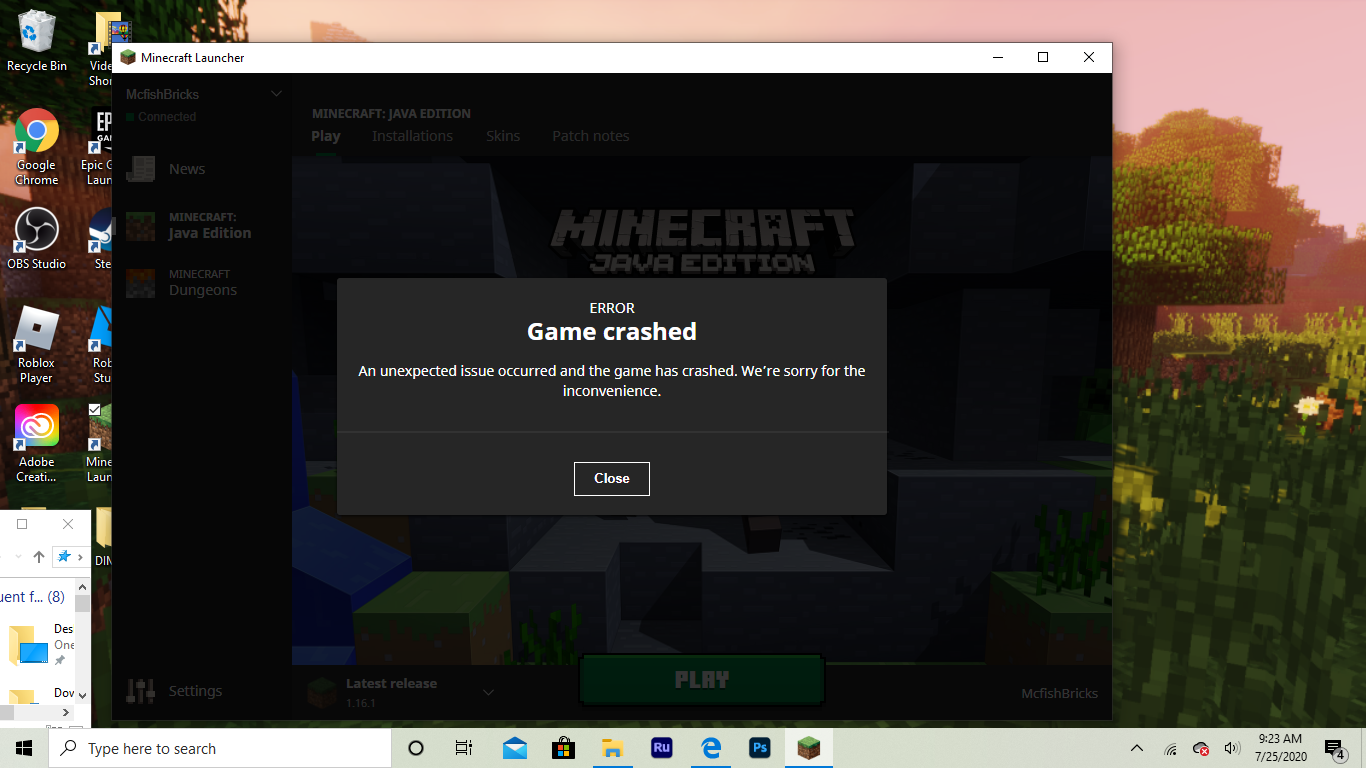Click the green PLAY button
The image size is (1366, 768).
pyautogui.click(x=702, y=680)
